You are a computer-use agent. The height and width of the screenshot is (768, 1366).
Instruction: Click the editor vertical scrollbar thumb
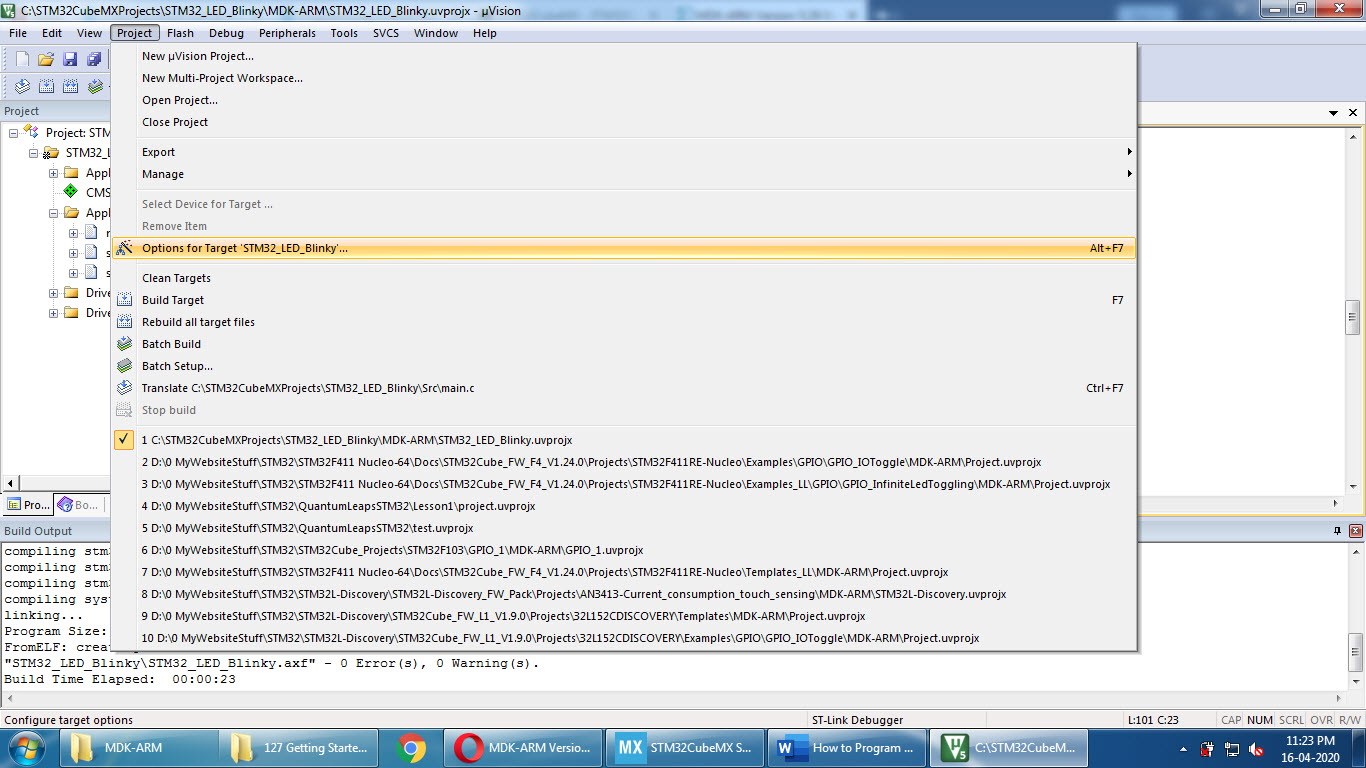tap(1352, 317)
